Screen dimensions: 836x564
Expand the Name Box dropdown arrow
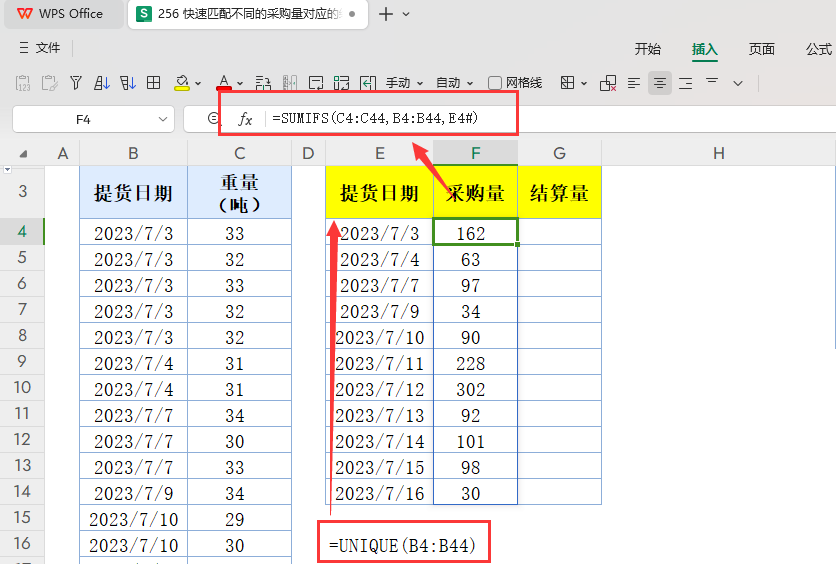tap(163, 119)
